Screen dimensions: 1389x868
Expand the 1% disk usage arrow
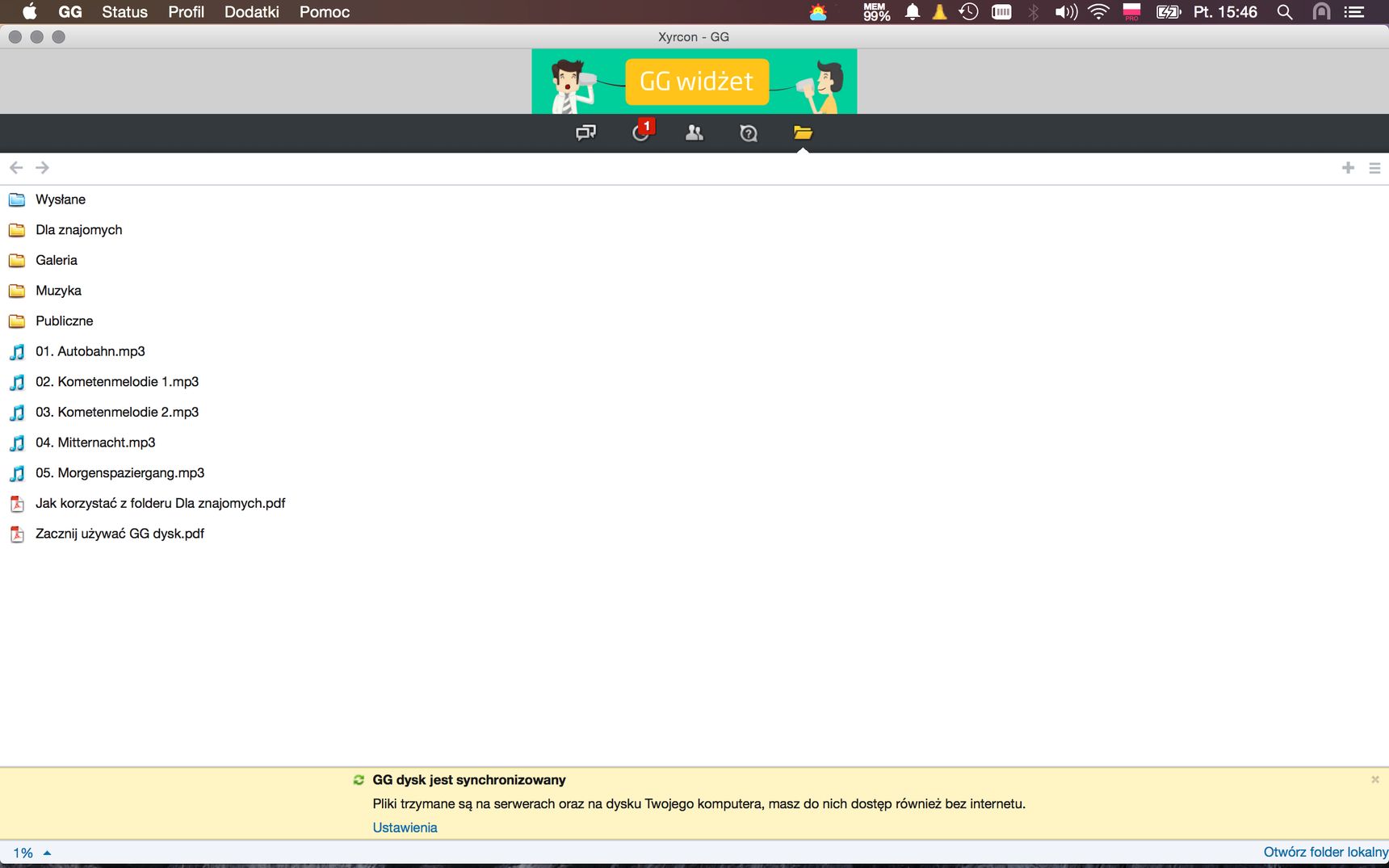pos(47,853)
